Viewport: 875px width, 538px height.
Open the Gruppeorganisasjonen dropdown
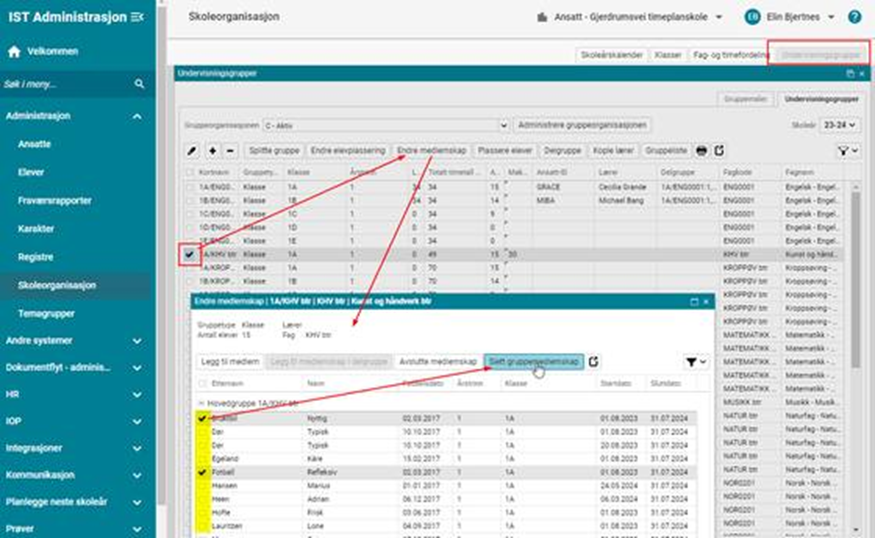point(385,126)
